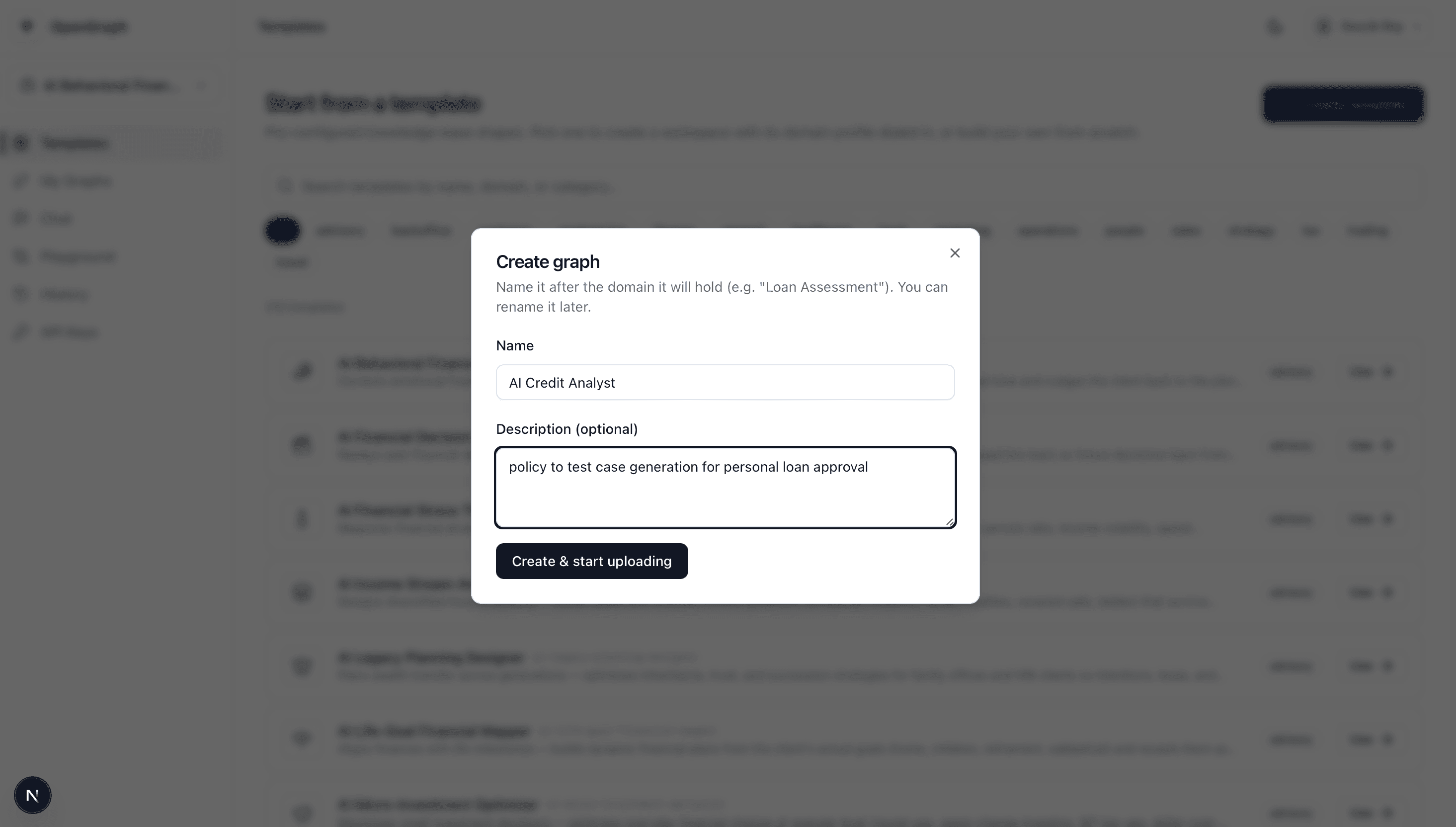Click the AI Legacy Planning Designer template icon

[302, 665]
